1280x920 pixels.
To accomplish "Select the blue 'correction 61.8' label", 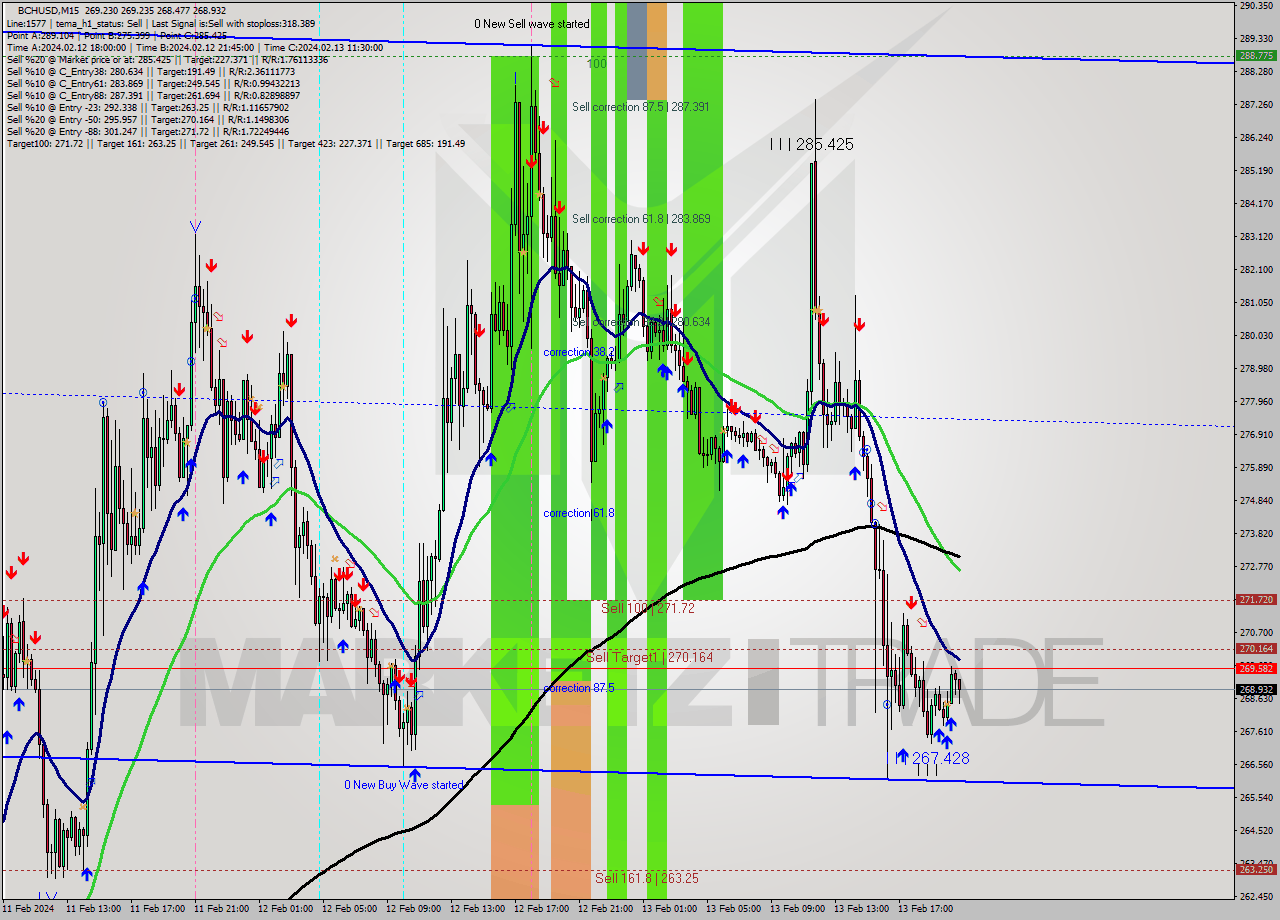I will 579,513.
